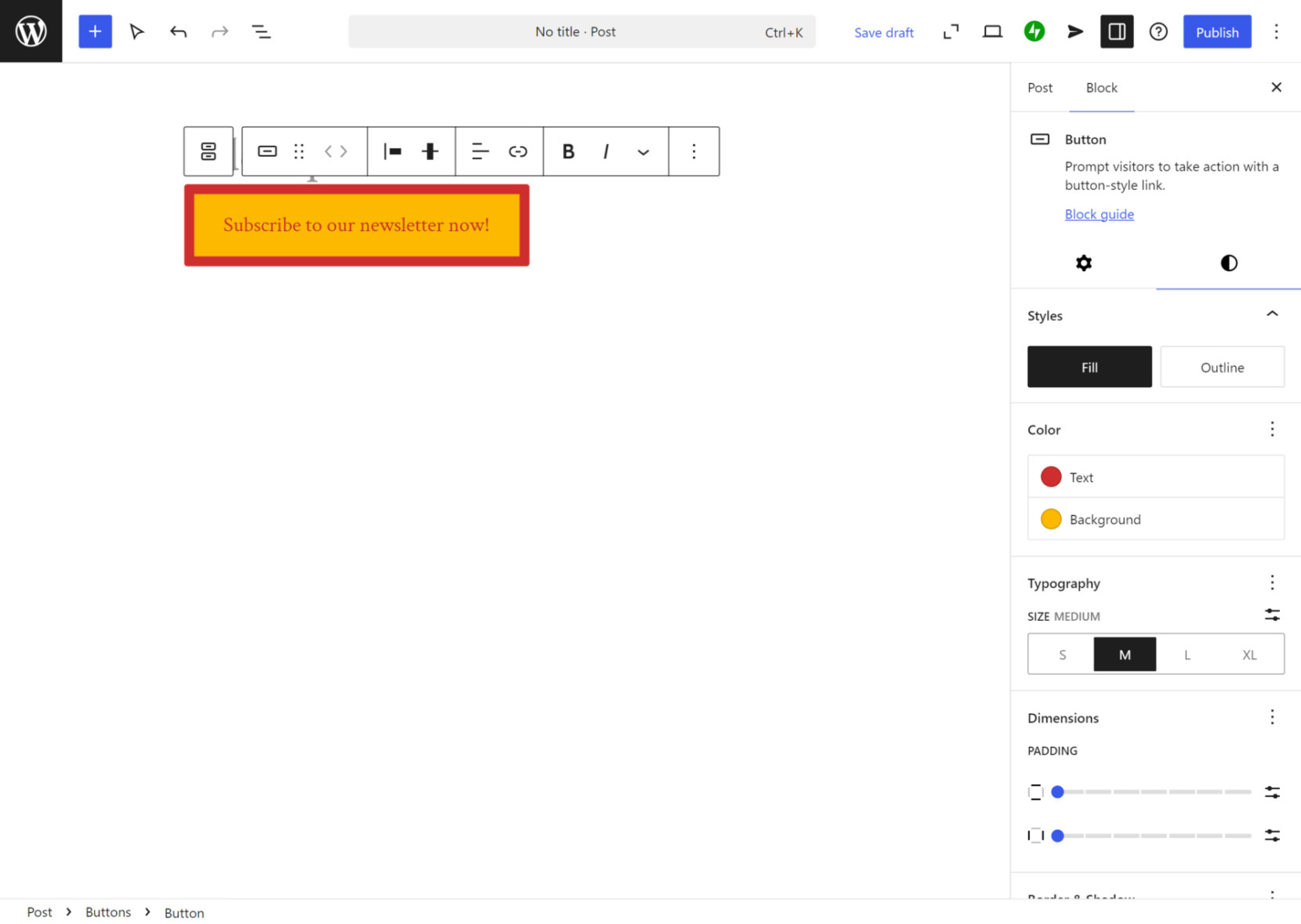
Task: Toggle the Settings sidebar panel button
Action: pos(1116,31)
